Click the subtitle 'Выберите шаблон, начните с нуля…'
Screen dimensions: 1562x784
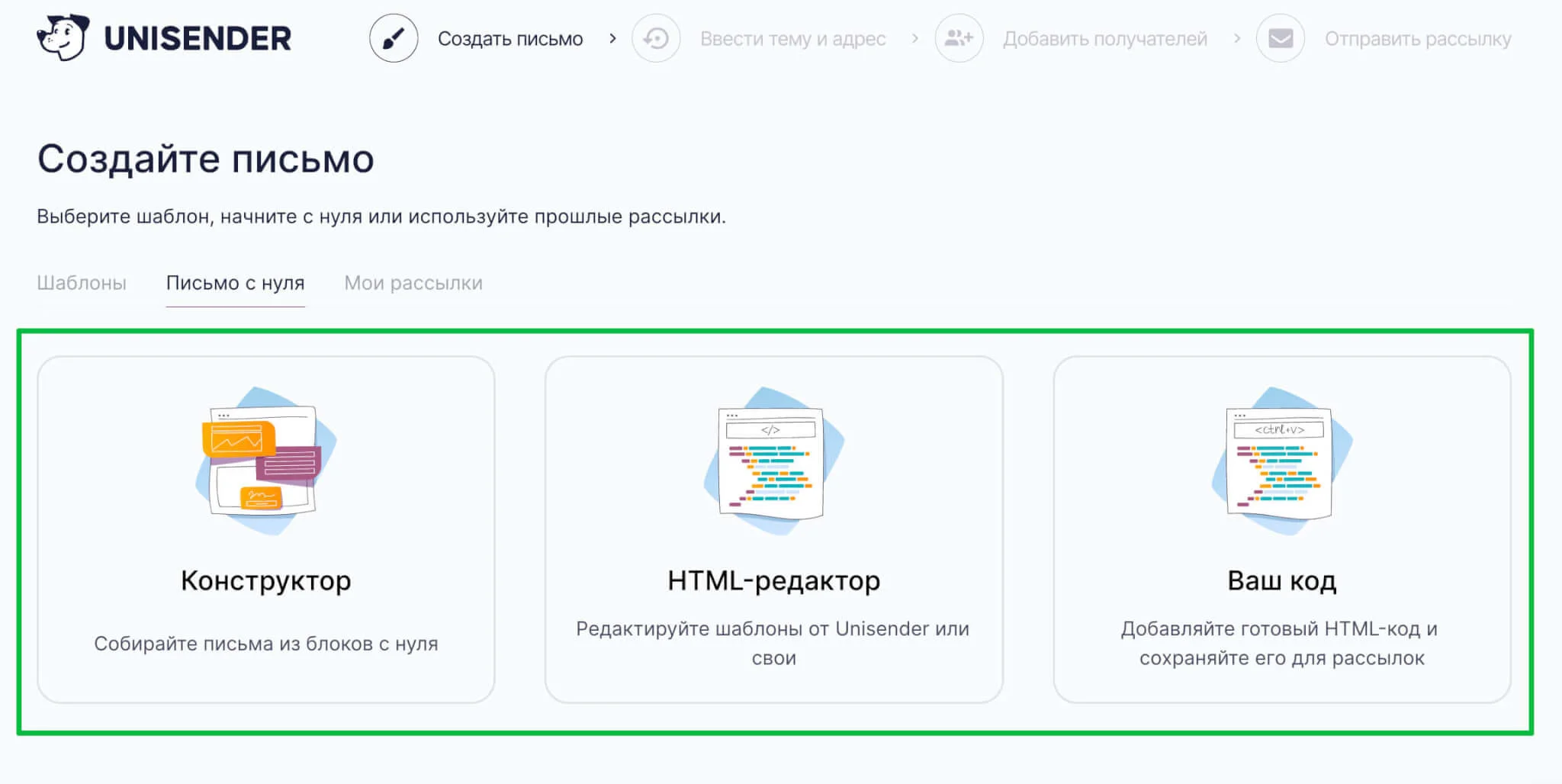pos(381,217)
